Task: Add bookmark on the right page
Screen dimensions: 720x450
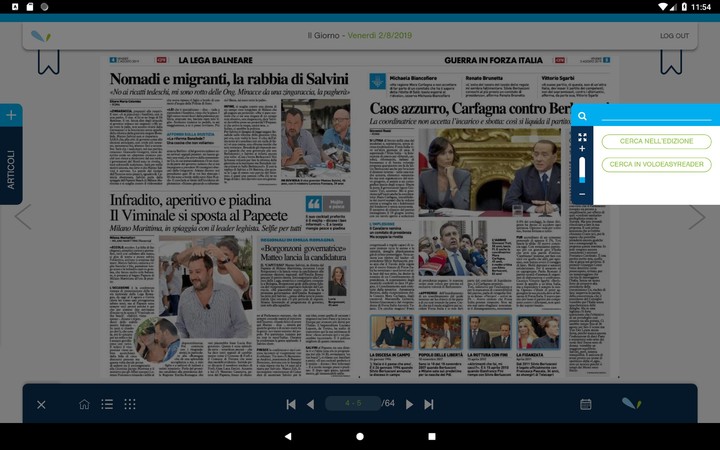Action: tap(671, 62)
